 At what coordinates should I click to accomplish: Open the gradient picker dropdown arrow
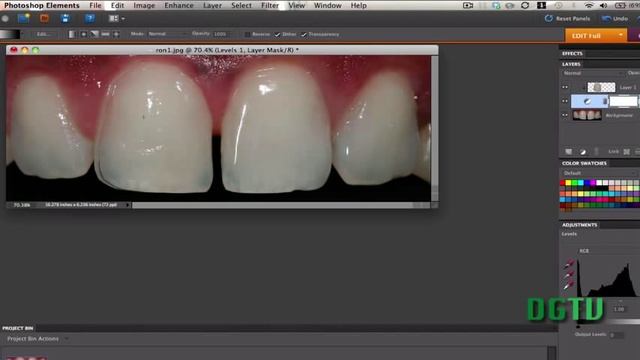pyautogui.click(x=22, y=34)
